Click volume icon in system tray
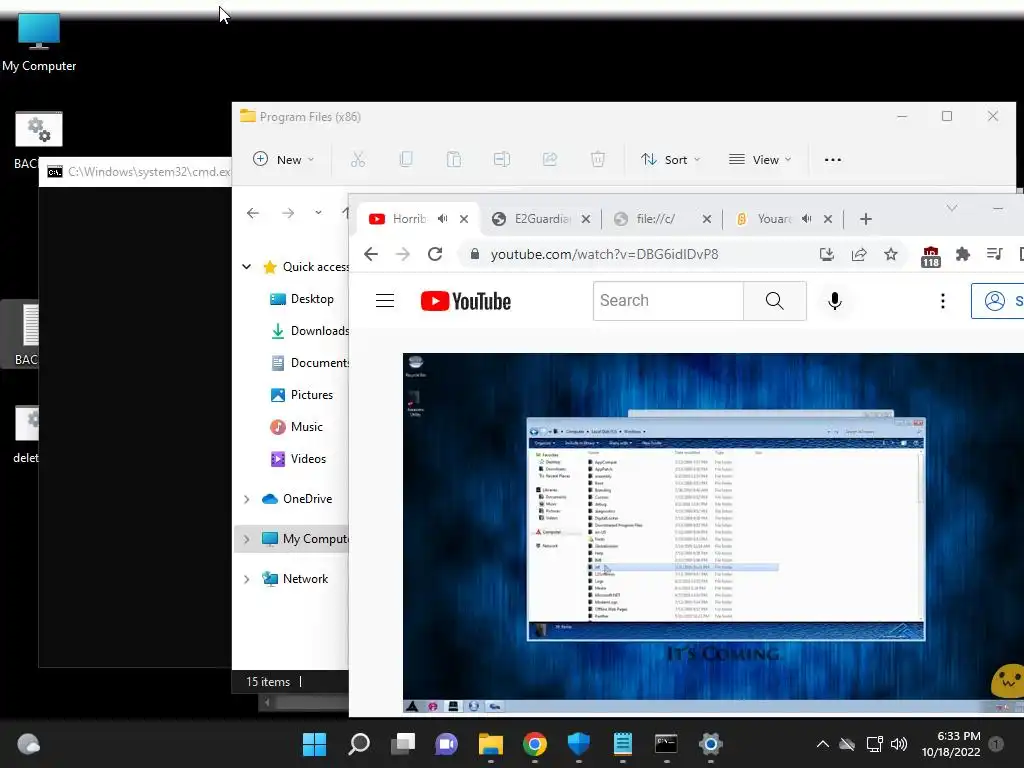 pos(899,744)
